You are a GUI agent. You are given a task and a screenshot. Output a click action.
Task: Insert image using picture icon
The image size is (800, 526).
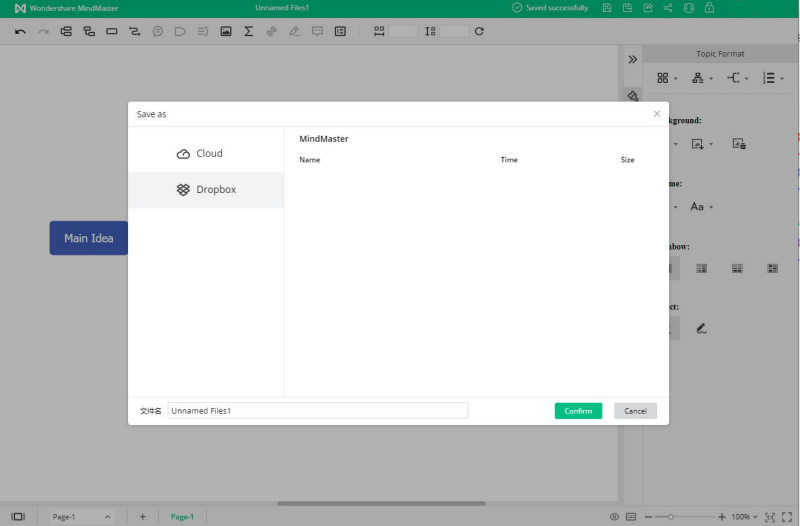pos(226,32)
